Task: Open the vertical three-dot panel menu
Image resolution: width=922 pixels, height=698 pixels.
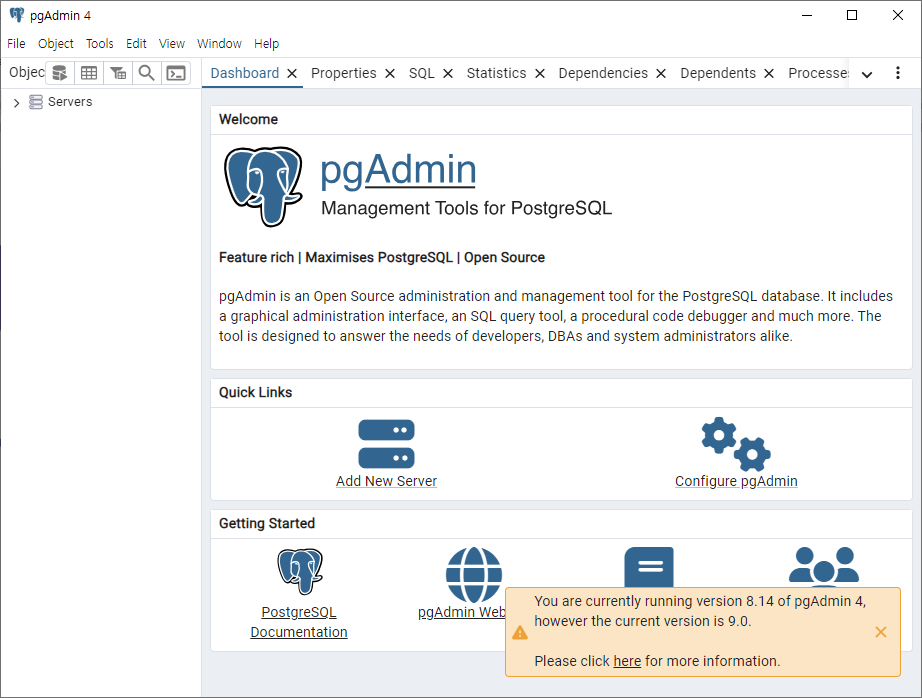Action: tap(897, 73)
